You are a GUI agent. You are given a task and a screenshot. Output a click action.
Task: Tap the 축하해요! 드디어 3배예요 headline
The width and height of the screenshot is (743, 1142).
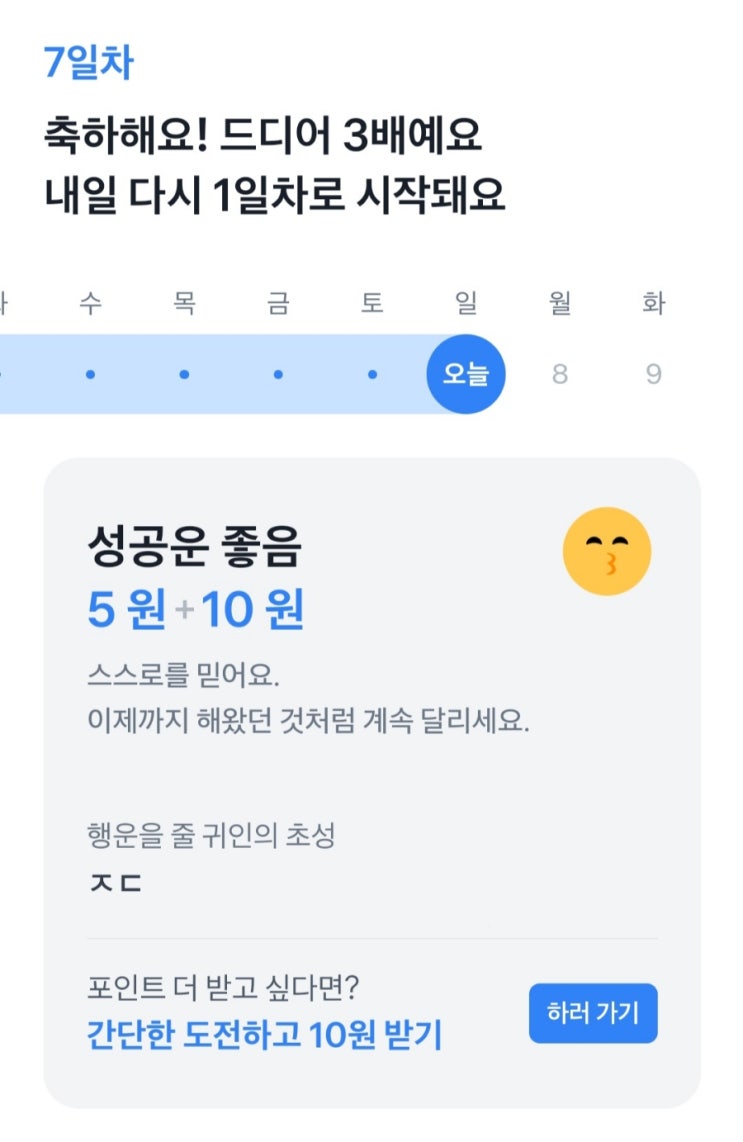(x=263, y=136)
